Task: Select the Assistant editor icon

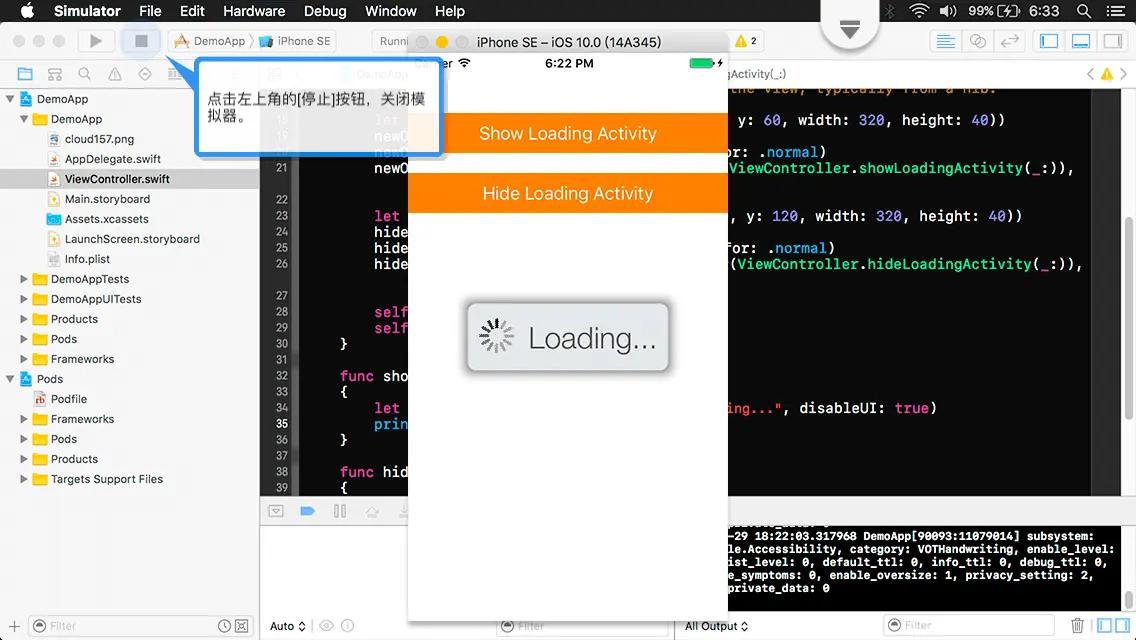Action: [x=977, y=41]
